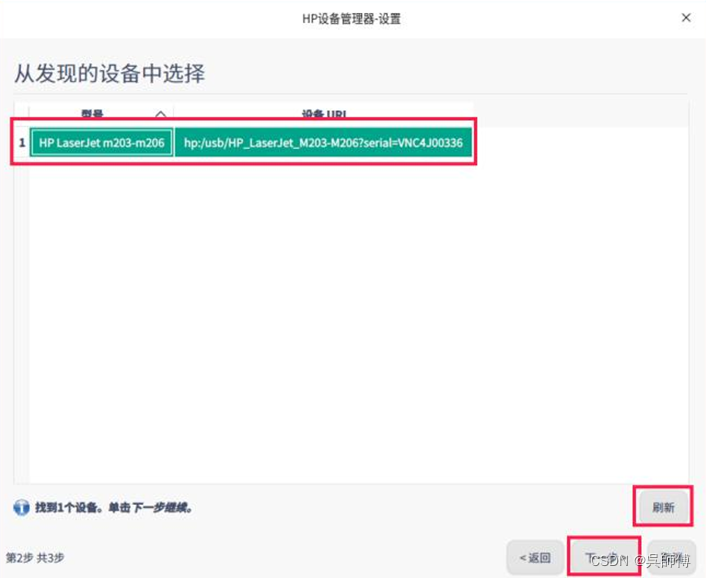Screen dimensions: 706x578
Task: Click the blue information icon
Action: (21, 507)
